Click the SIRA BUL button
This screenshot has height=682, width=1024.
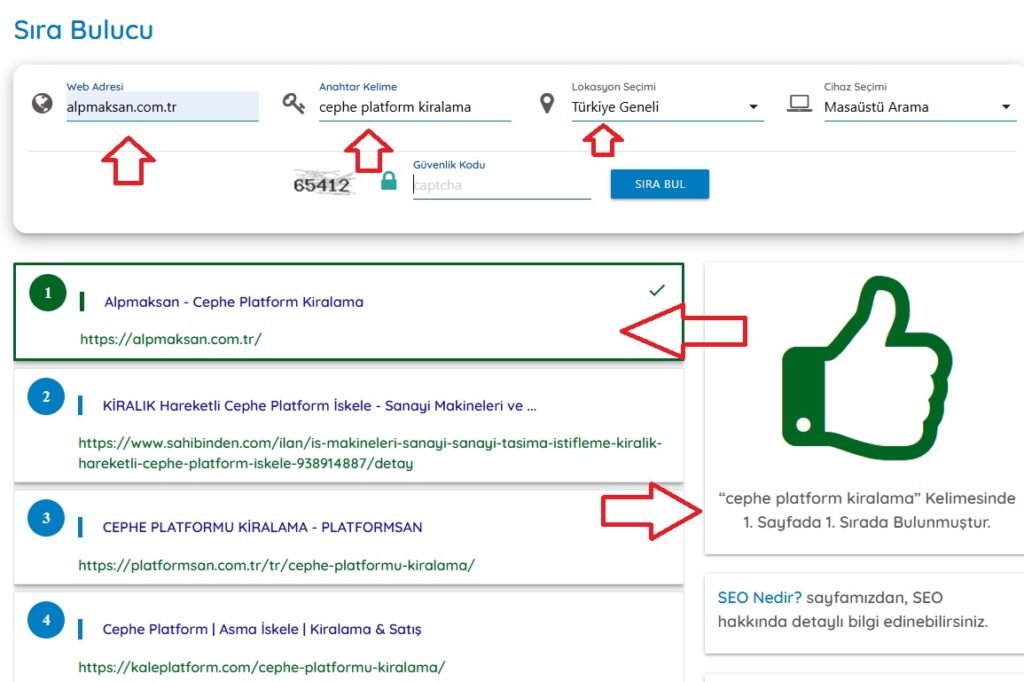659,184
